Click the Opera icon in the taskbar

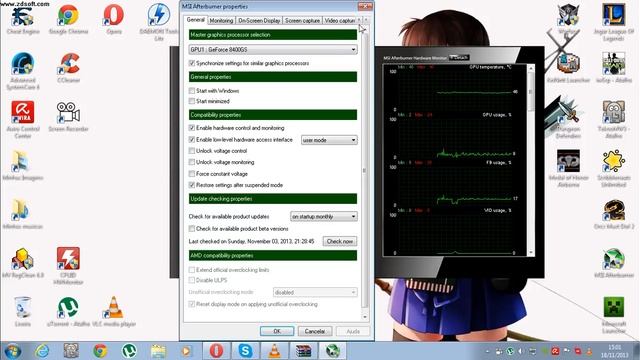(216, 351)
